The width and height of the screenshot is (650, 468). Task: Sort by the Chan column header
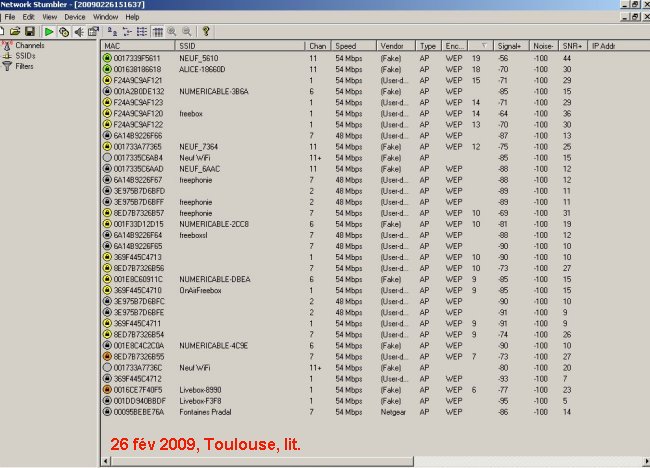[318, 46]
